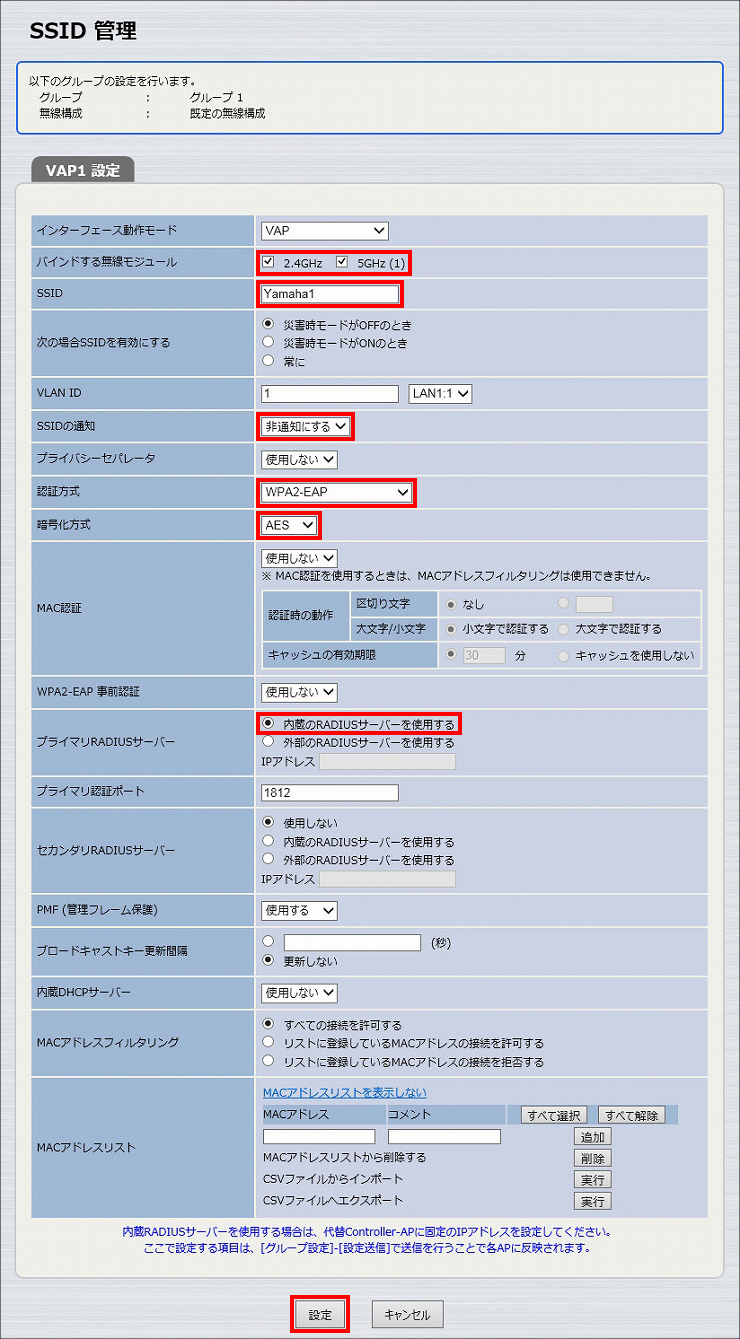The width and height of the screenshot is (740, 1339).
Task: Click the secondary RADIUS IPアドレス field
Action: click(387, 879)
